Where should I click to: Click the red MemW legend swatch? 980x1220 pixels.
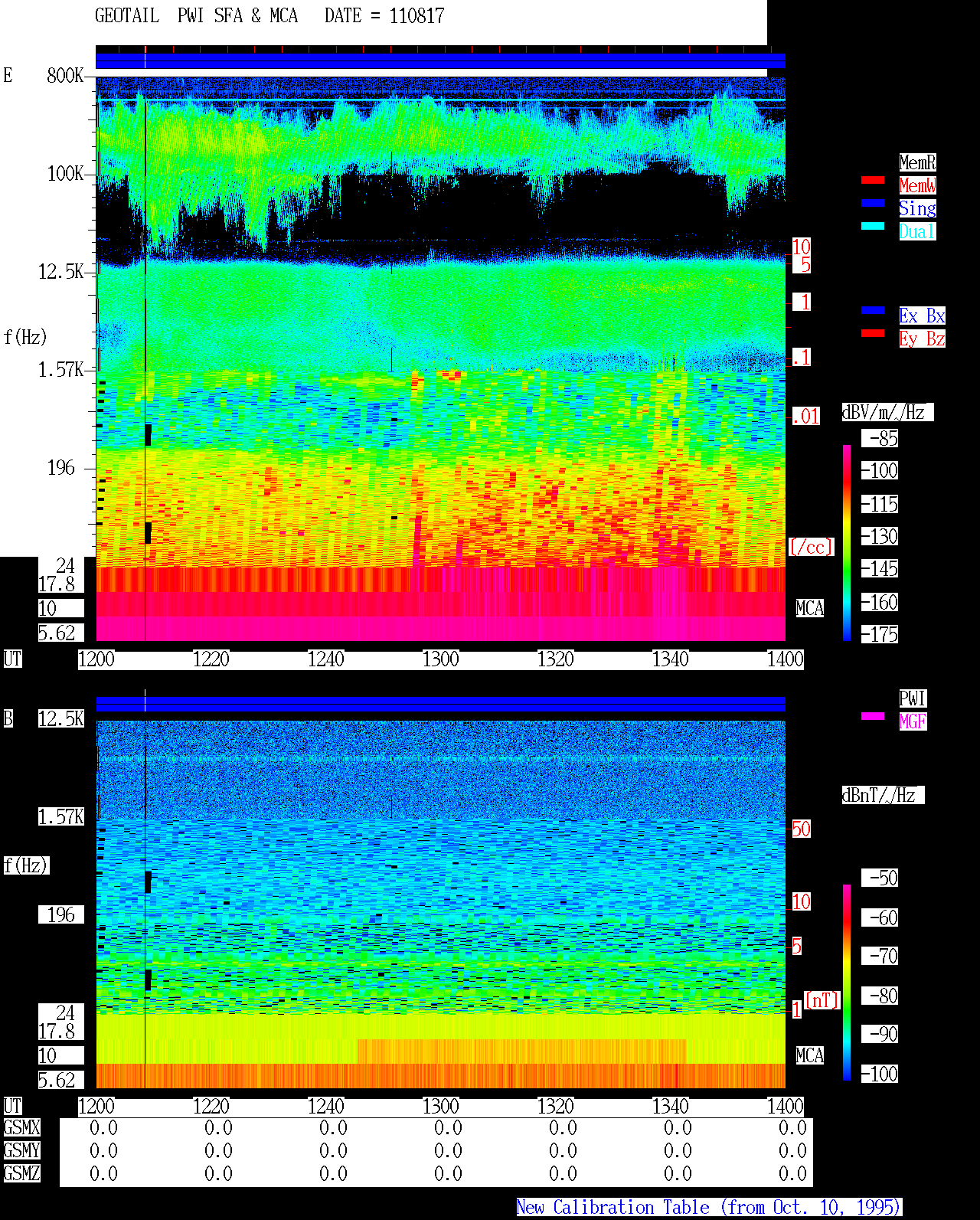tap(873, 181)
